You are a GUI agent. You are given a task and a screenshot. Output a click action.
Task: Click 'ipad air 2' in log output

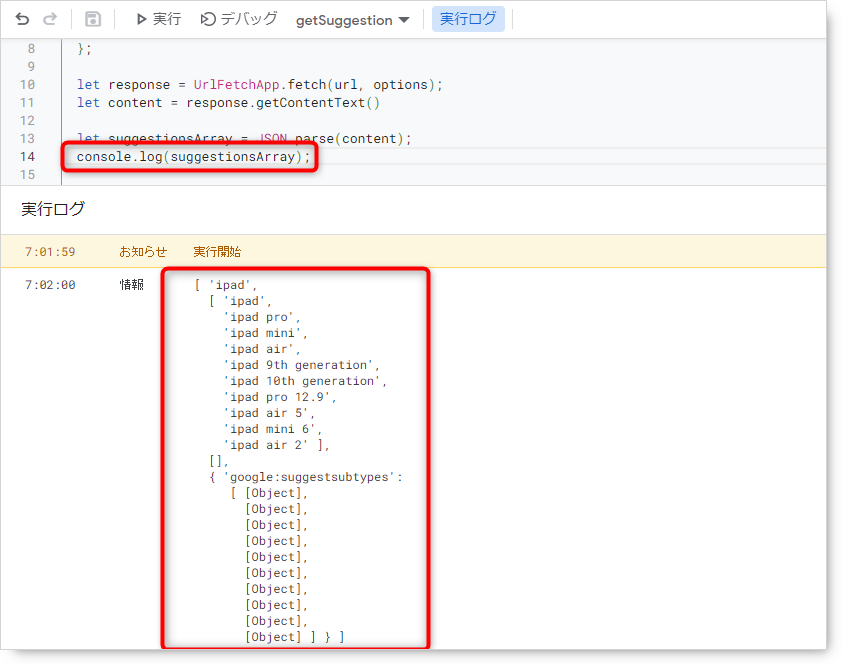coord(266,445)
